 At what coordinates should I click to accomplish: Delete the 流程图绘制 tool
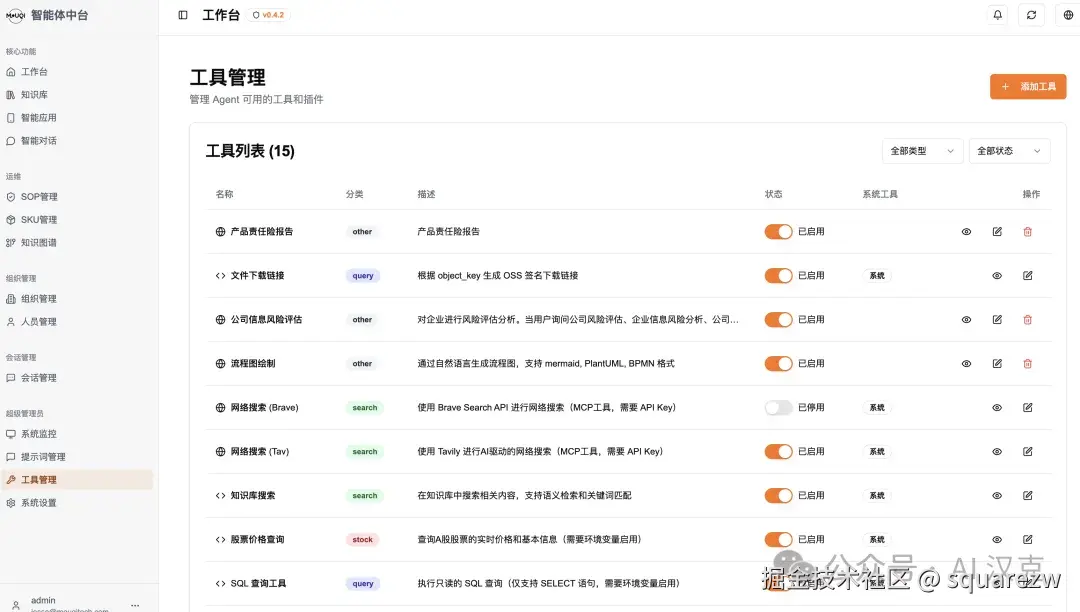pyautogui.click(x=1027, y=364)
